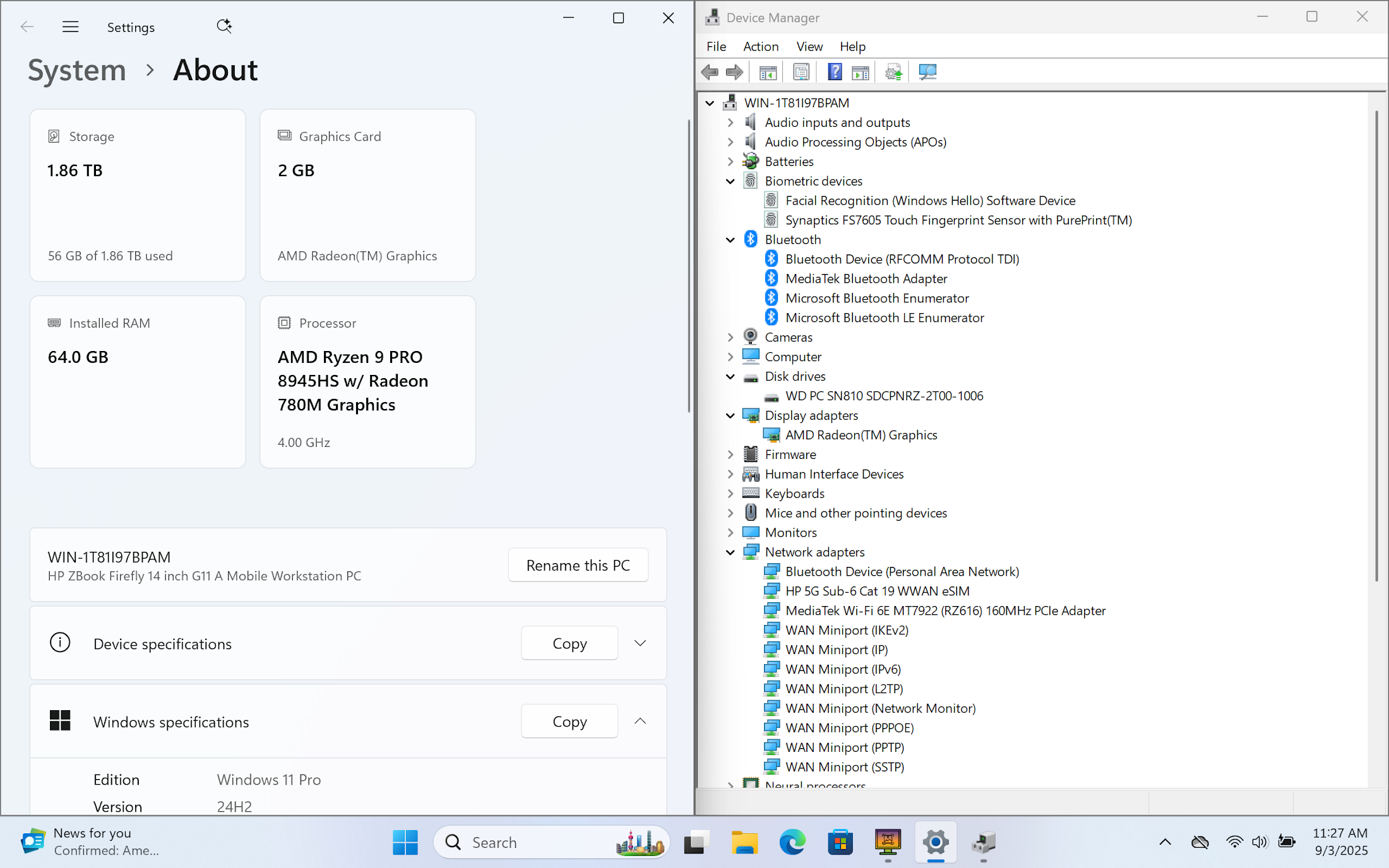Select WAN Miniport (PPPOE) entry
Viewport: 1389px width, 868px height.
click(x=849, y=728)
